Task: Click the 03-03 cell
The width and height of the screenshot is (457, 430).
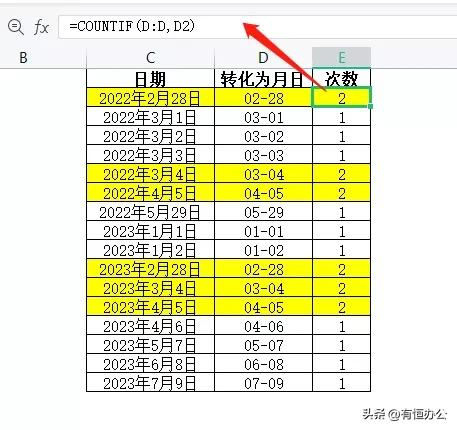Action: (263, 154)
